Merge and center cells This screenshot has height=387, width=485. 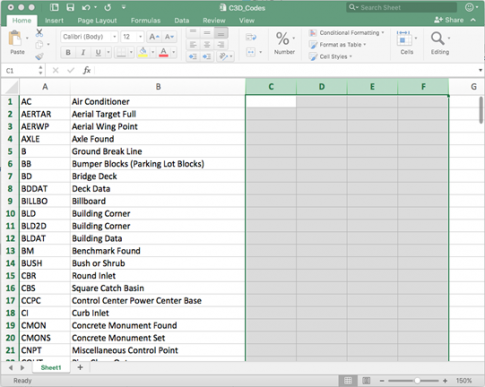[x=251, y=52]
